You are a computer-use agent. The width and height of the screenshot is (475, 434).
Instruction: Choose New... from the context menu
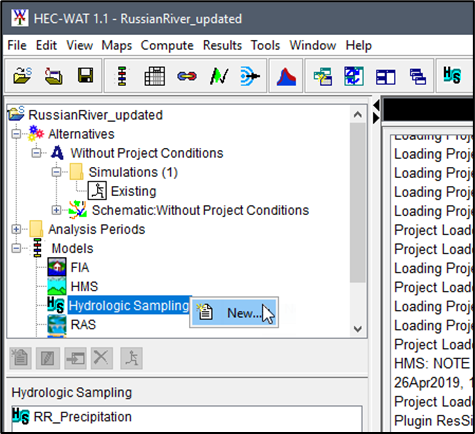pos(234,313)
